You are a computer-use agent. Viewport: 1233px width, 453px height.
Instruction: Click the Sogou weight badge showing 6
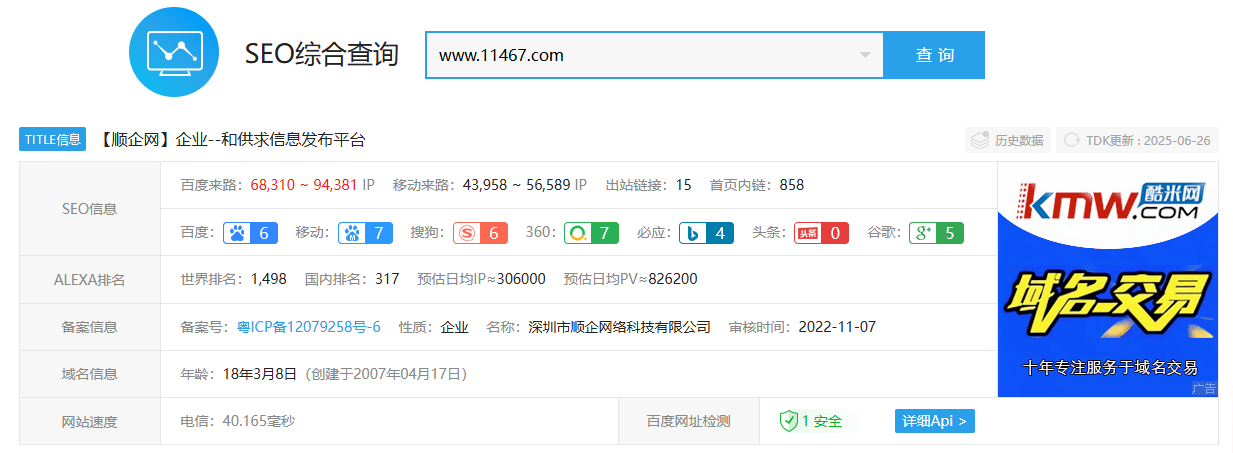(480, 233)
